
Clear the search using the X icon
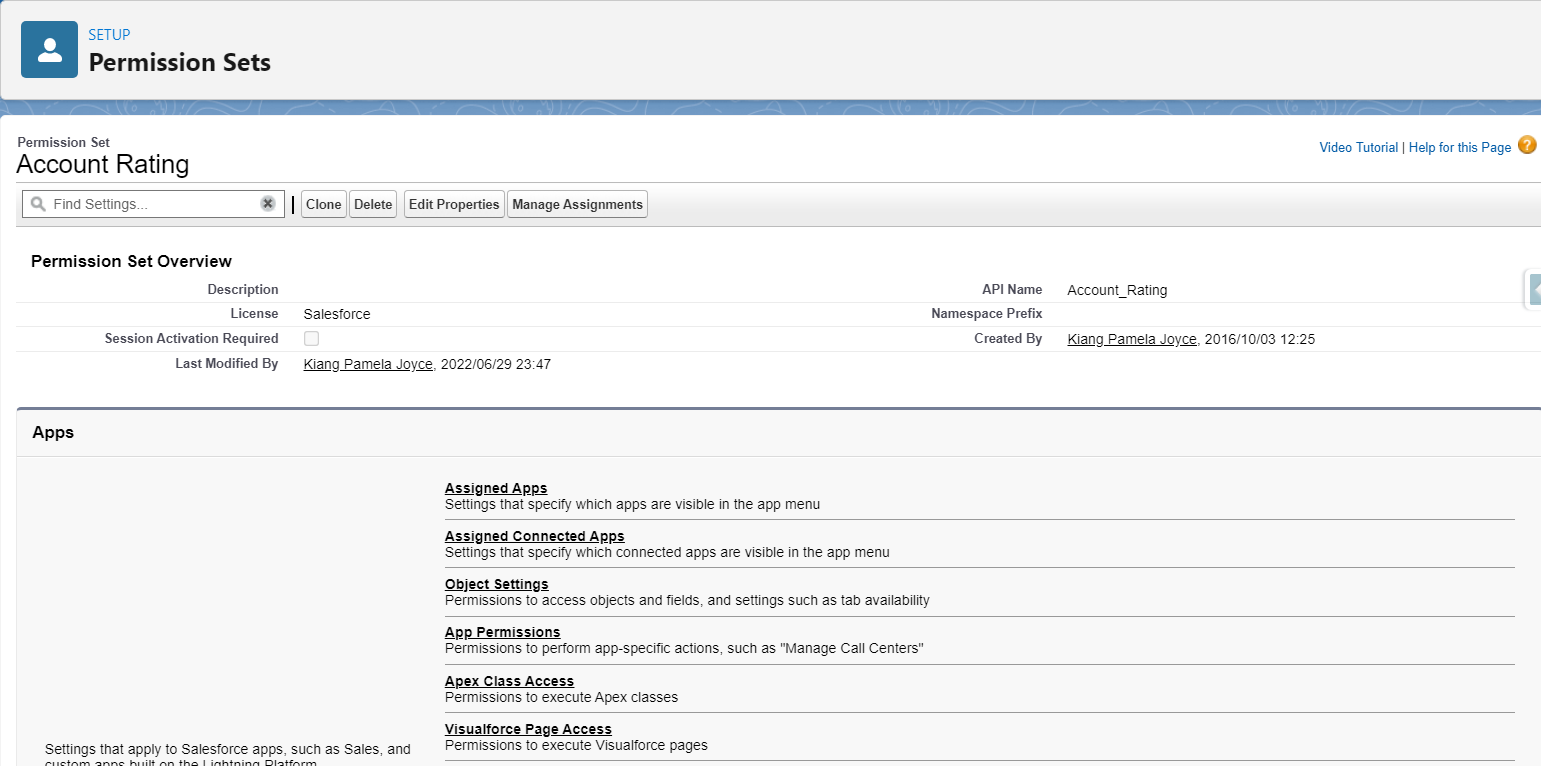coord(267,203)
